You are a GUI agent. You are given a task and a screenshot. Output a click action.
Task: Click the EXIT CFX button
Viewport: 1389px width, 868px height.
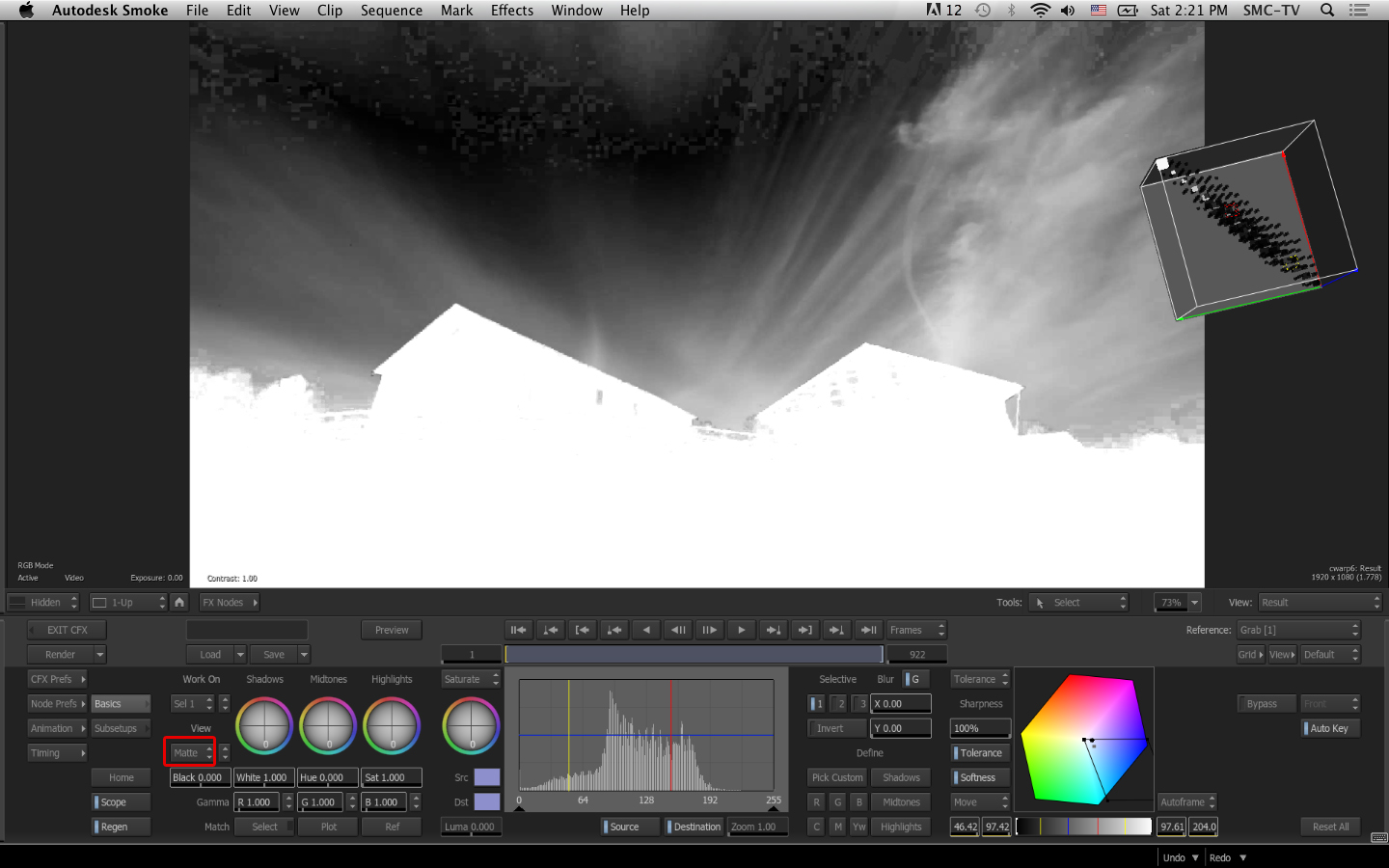tap(67, 630)
